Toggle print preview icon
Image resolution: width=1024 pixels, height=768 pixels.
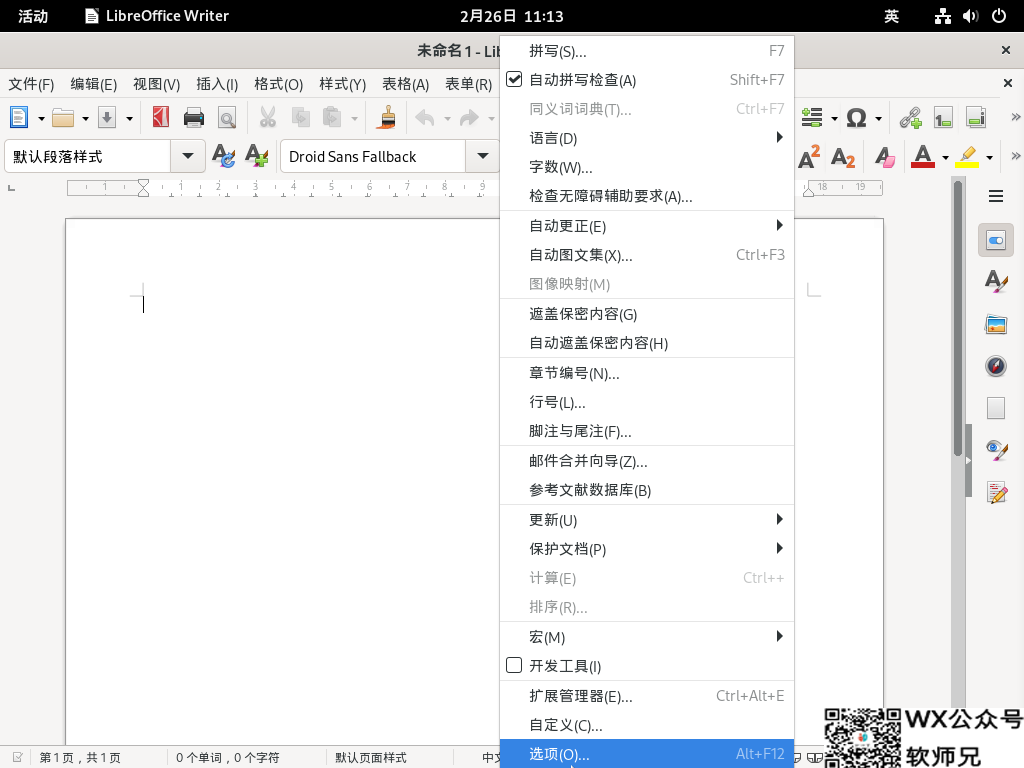227,118
